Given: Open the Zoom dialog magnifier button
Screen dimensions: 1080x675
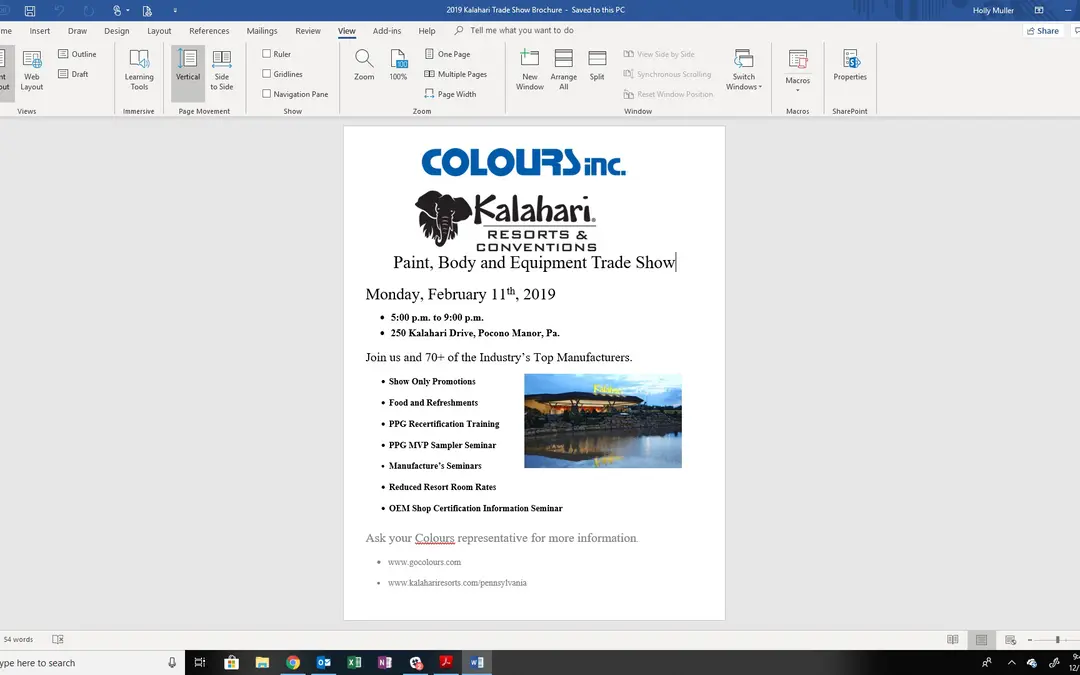Looking at the screenshot, I should [364, 65].
